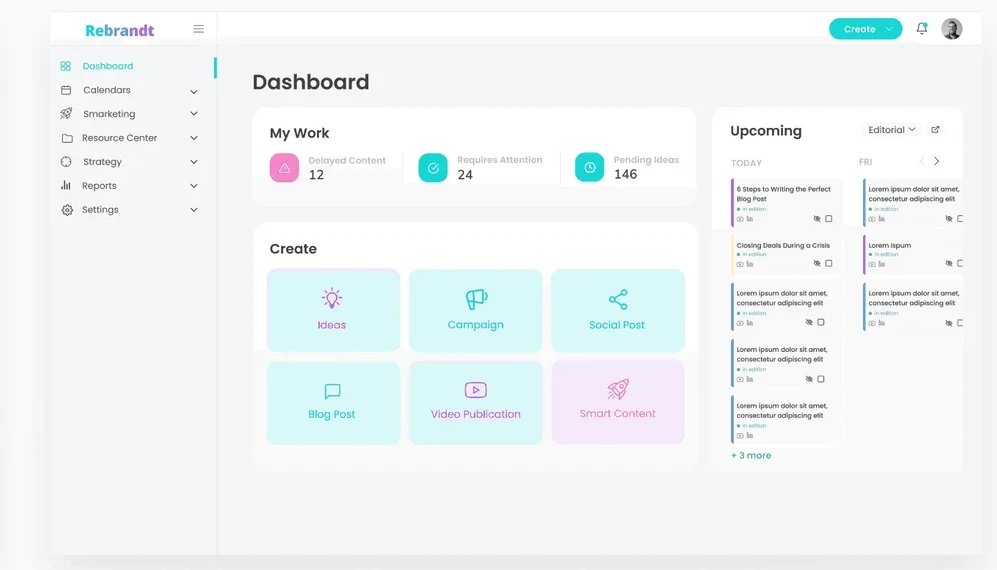Image resolution: width=997 pixels, height=570 pixels.
Task: Click the Create button in header
Action: point(865,29)
